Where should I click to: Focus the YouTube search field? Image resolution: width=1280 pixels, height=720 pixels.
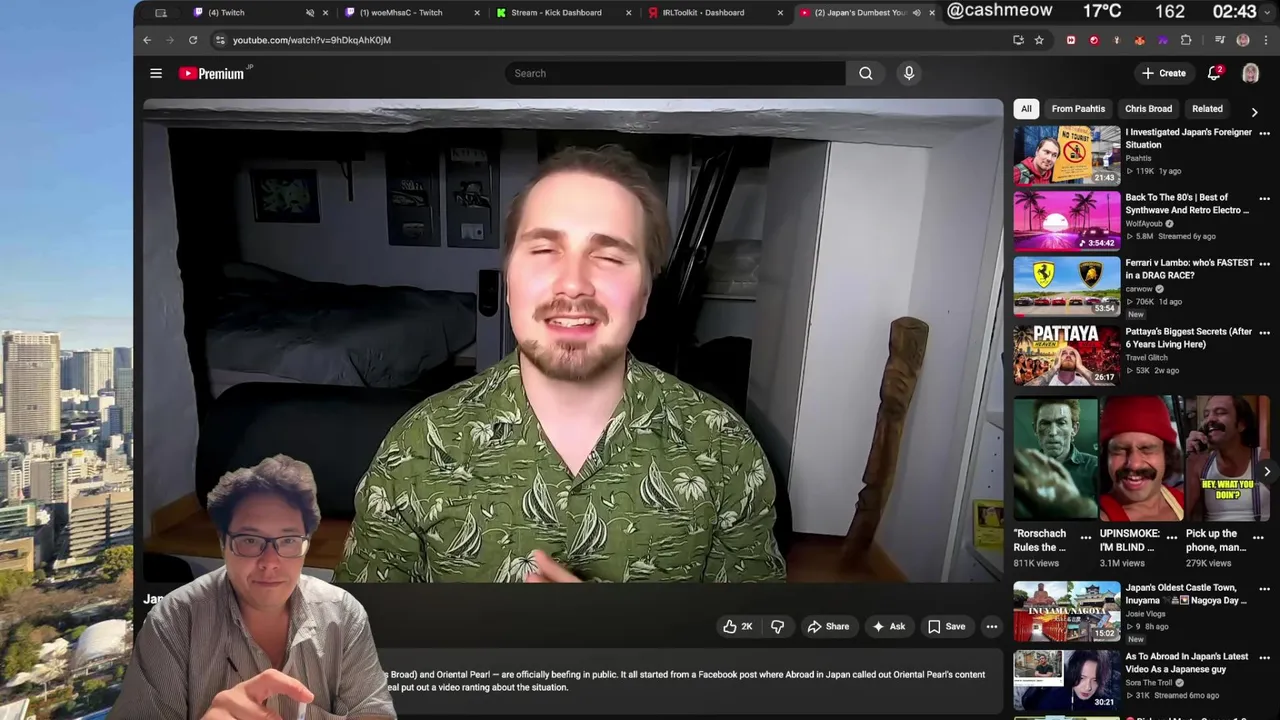point(675,73)
